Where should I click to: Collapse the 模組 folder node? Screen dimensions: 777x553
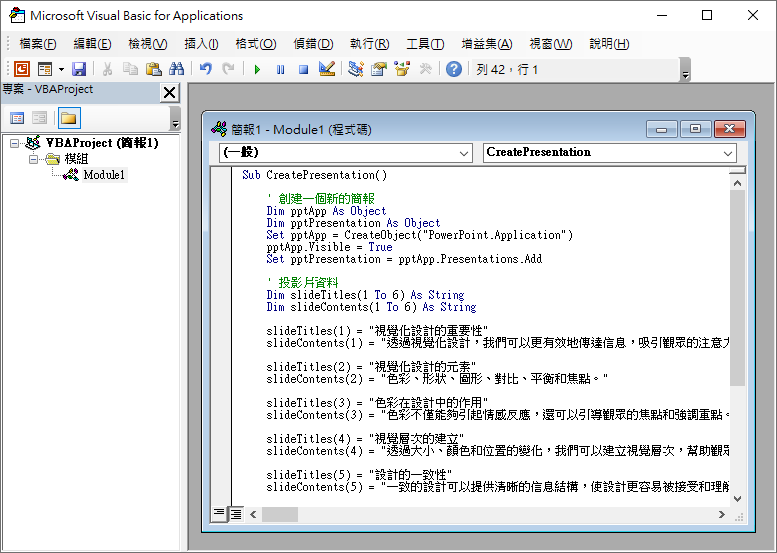(x=33, y=159)
